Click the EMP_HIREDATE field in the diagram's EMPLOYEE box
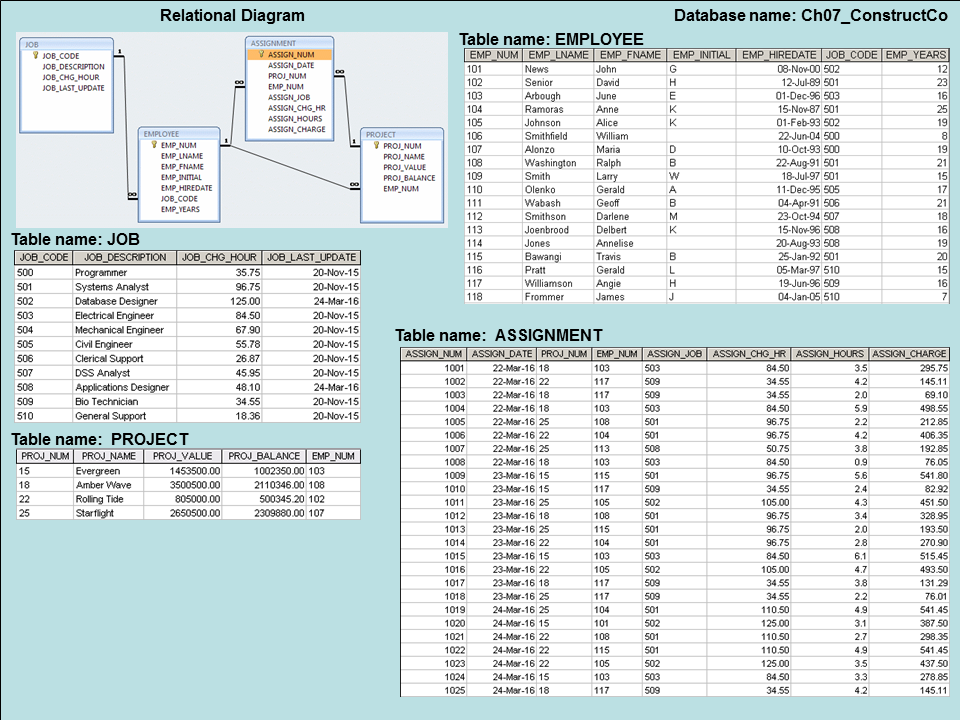The image size is (960, 720). coord(186,188)
